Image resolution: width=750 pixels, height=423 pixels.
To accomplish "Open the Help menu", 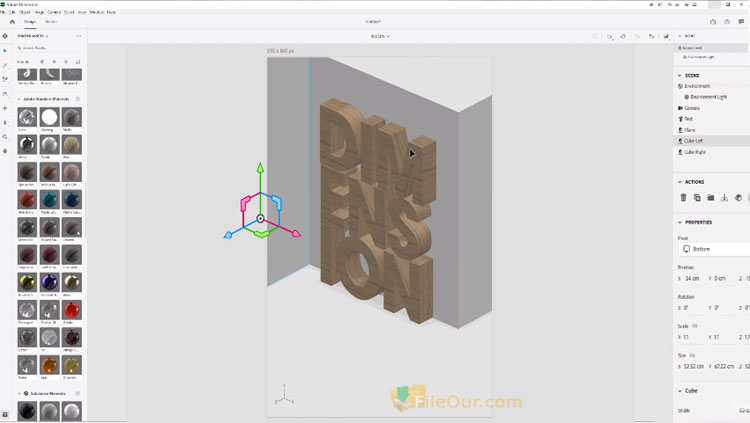I will [x=111, y=12].
